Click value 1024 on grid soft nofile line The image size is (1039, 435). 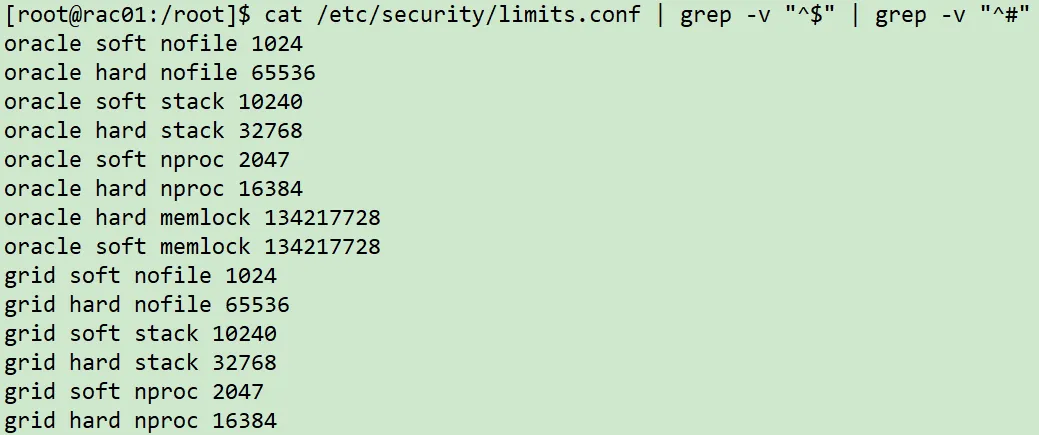click(x=250, y=276)
